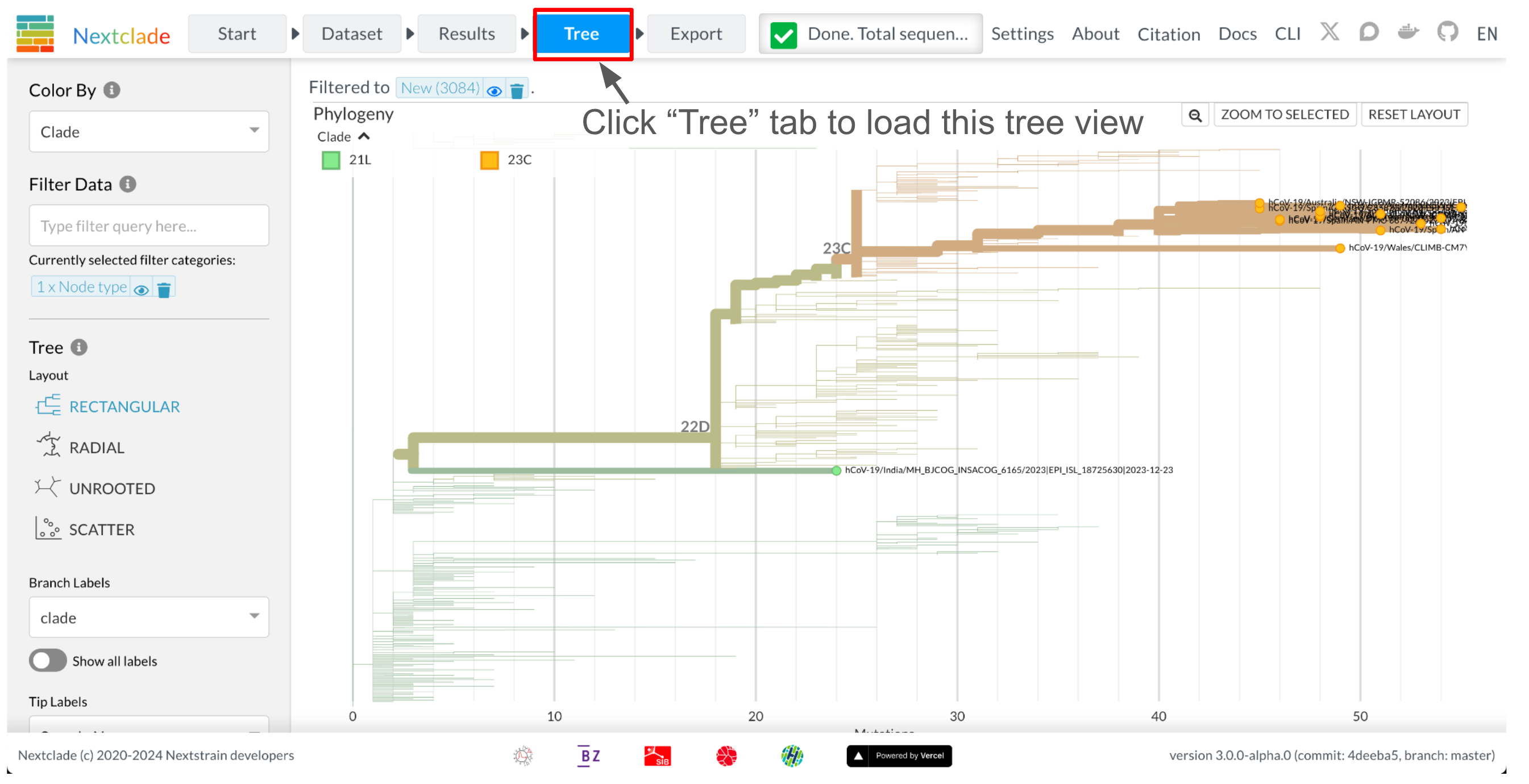Open the GitHub icon link

click(1448, 32)
